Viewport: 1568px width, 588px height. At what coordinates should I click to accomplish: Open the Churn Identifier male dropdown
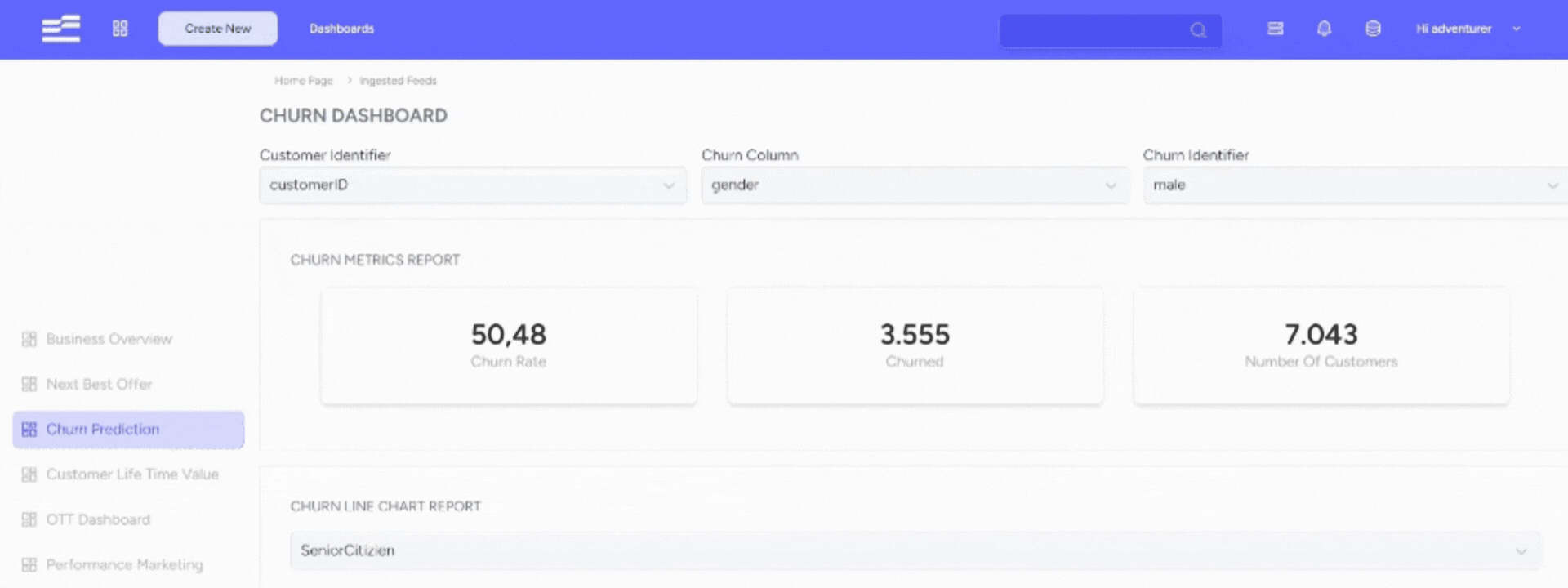click(x=1356, y=185)
